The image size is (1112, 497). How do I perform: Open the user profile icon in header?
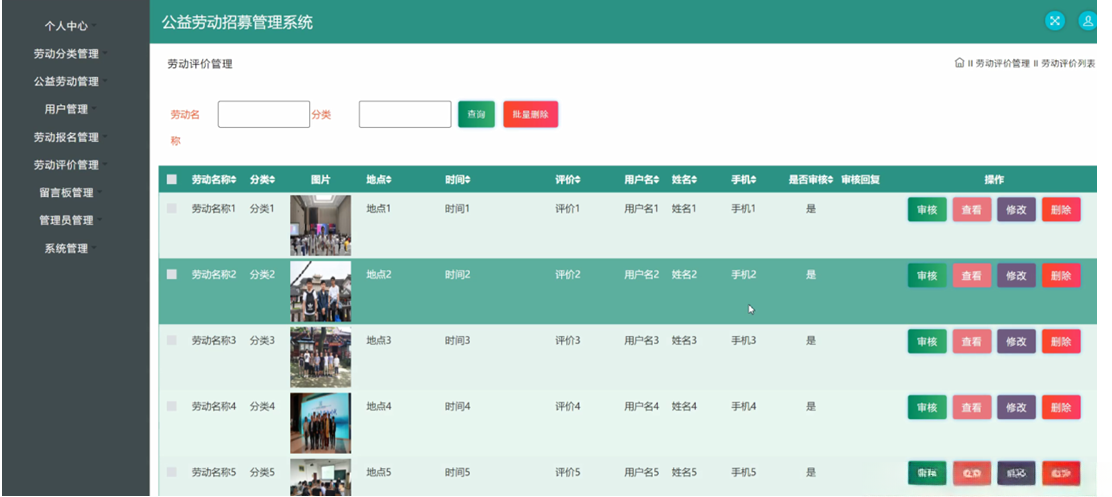(x=1087, y=21)
